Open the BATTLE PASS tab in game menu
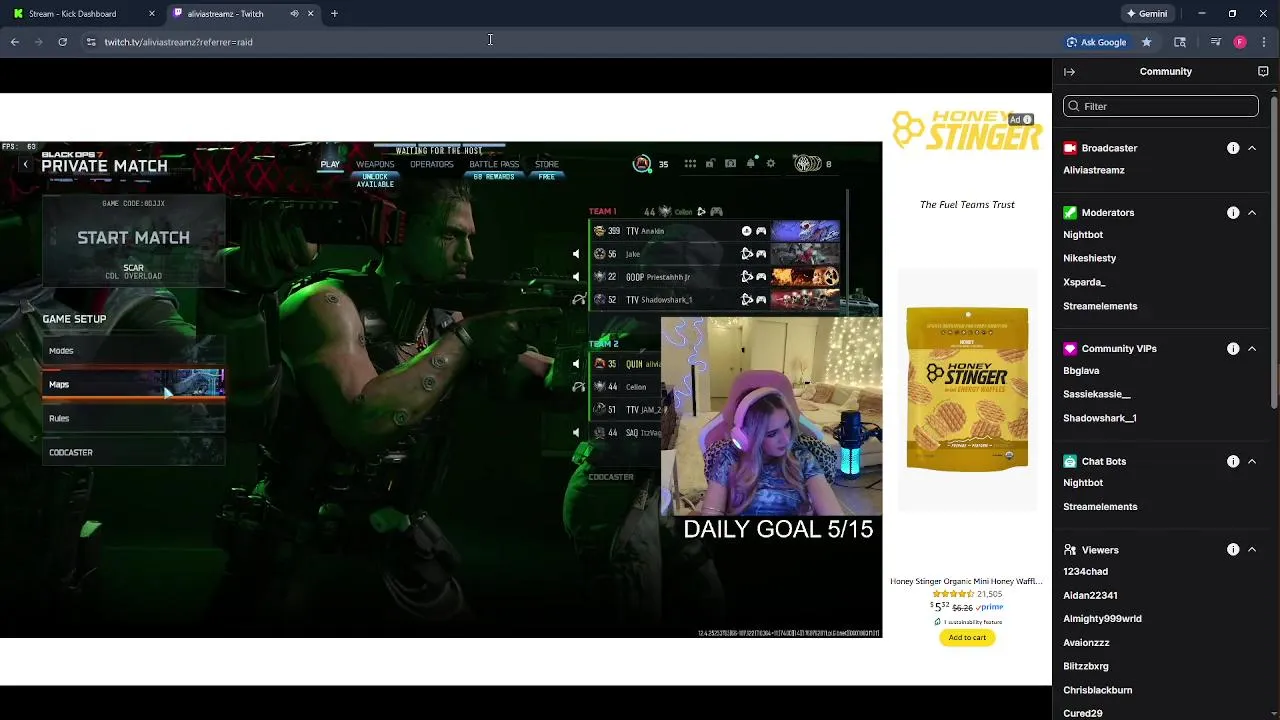1280x720 pixels. (x=494, y=164)
